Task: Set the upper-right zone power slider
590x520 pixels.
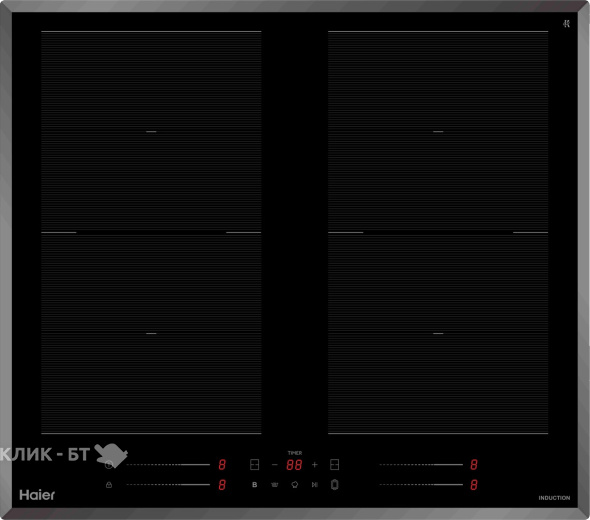Action: click(x=421, y=465)
